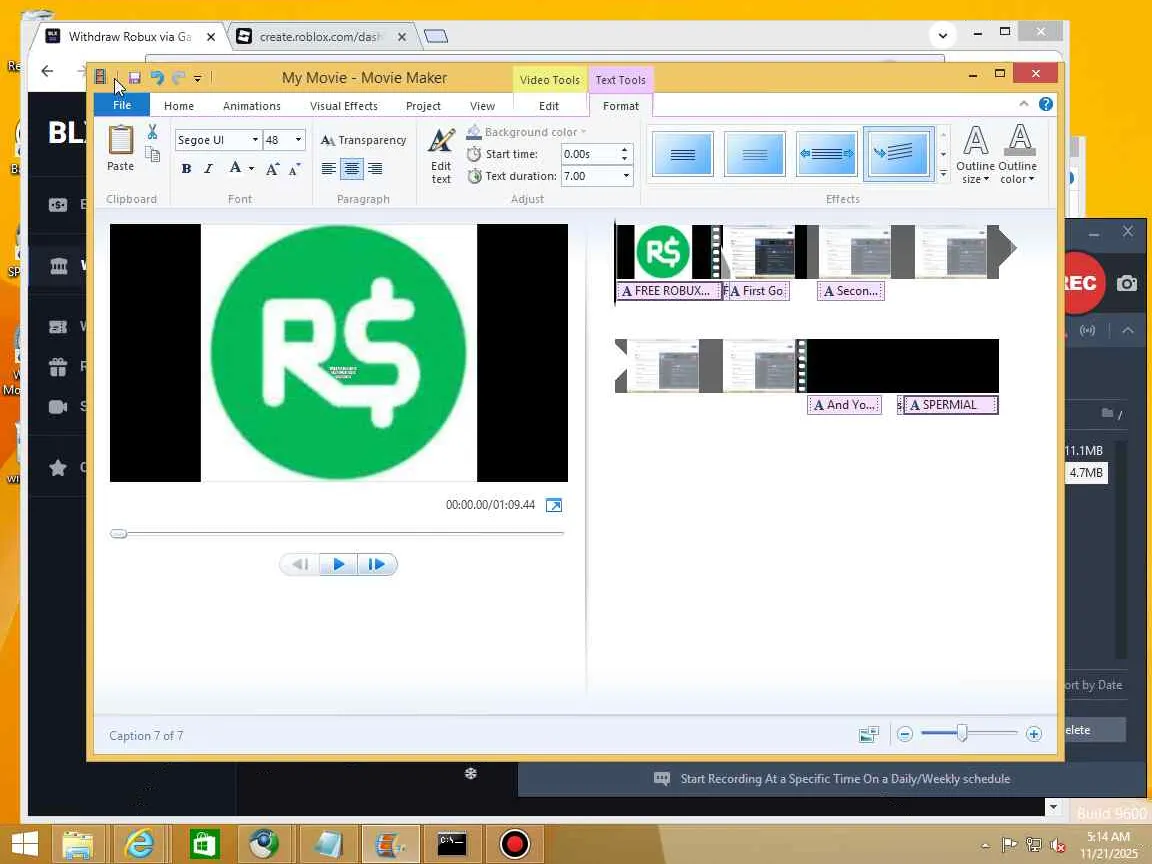Select the first text effect thumbnail
Viewport: 1152px width, 864px height.
click(682, 154)
